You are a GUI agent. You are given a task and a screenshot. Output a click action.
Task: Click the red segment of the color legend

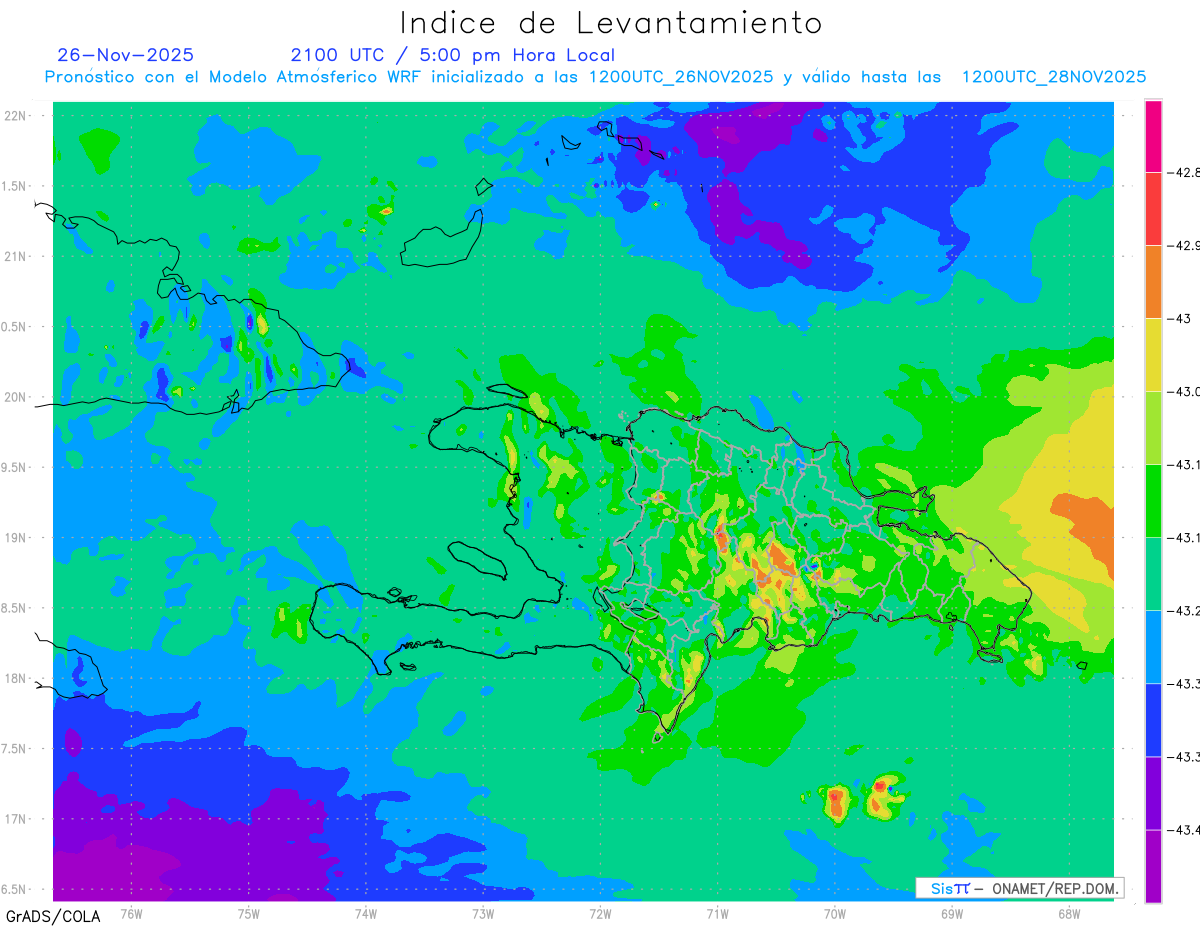pyautogui.click(x=1153, y=208)
